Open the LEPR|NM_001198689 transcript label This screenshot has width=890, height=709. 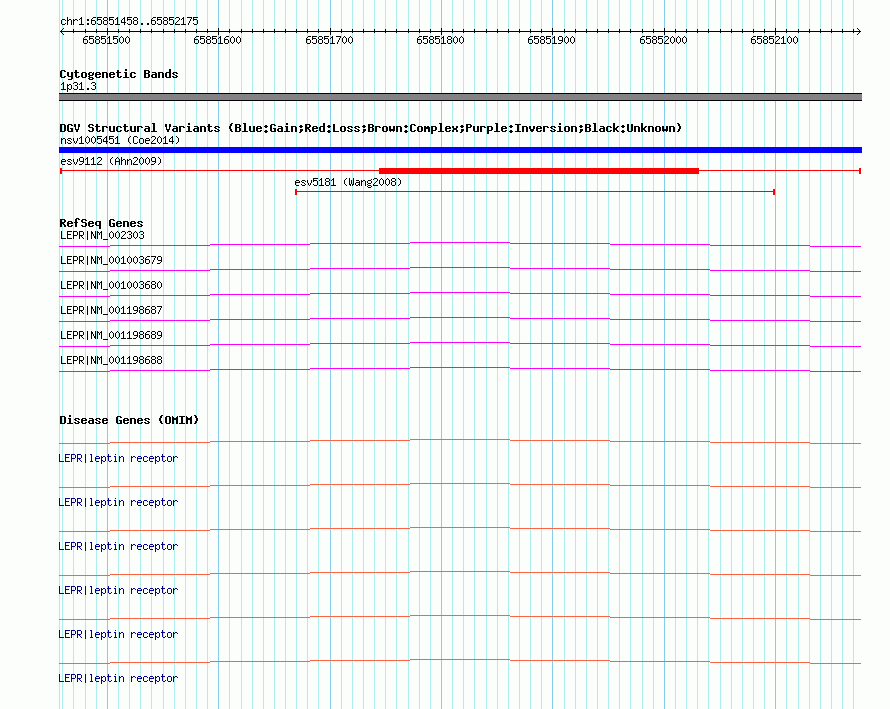[x=111, y=335]
